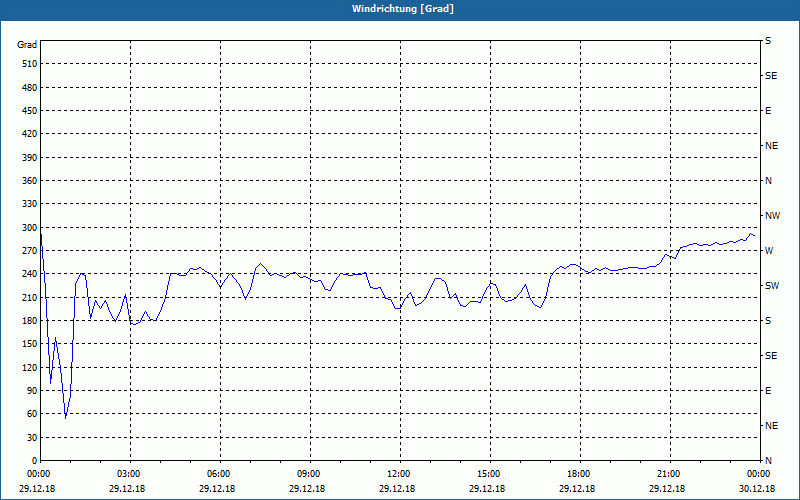Click the blue curve's lowest dip near 60 Grad
Screen dimensions: 800x500
(x=65, y=418)
